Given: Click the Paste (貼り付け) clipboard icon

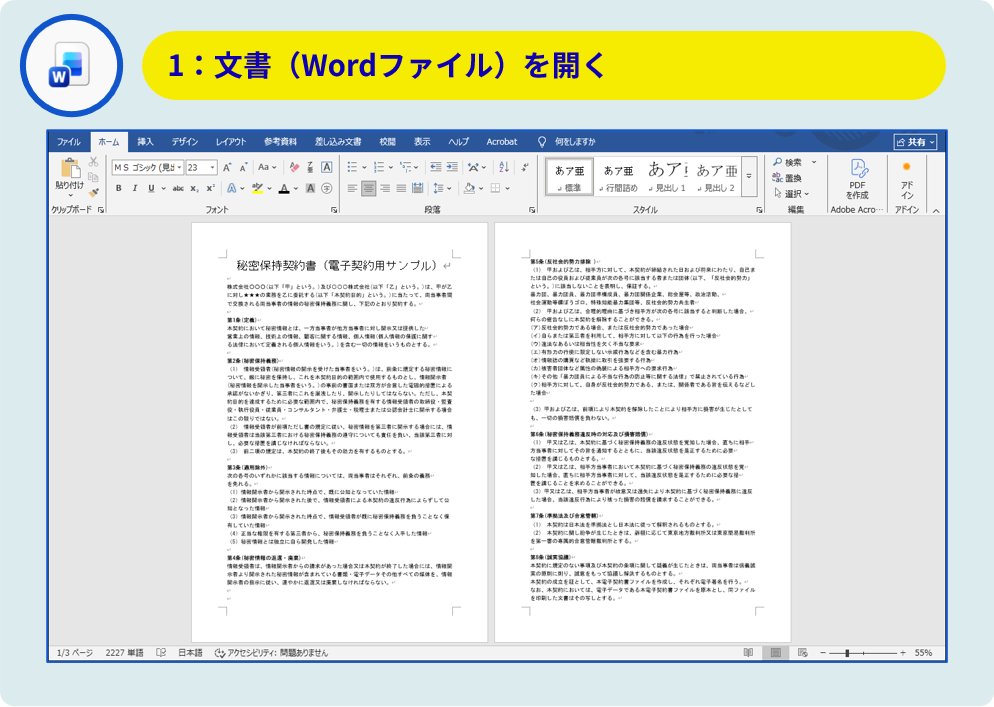Looking at the screenshot, I should pos(69,172).
